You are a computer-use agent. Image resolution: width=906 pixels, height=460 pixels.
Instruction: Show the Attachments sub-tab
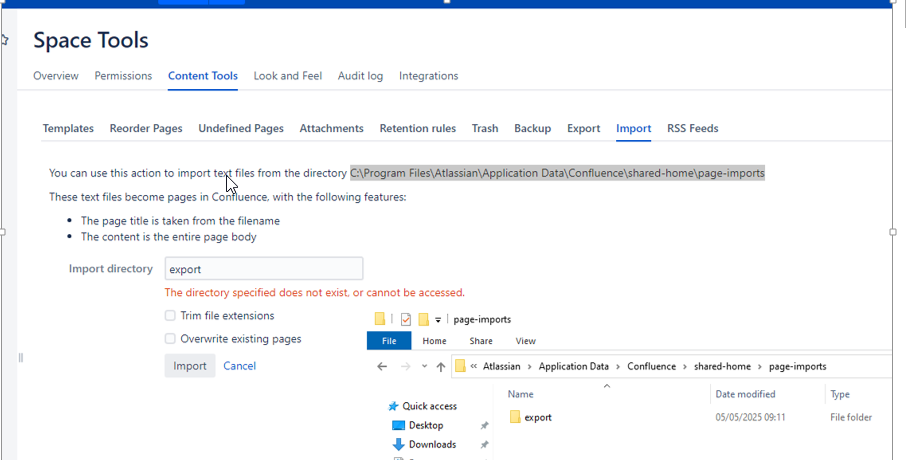tap(332, 128)
